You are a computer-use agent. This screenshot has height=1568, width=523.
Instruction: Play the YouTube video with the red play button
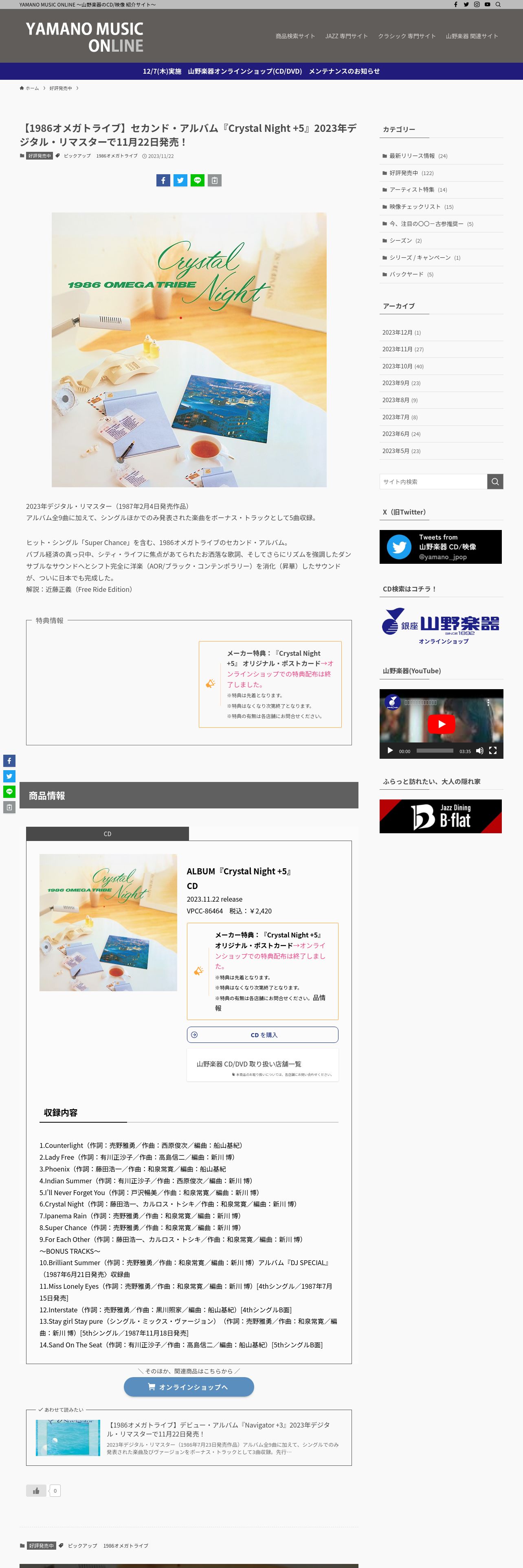[442, 724]
